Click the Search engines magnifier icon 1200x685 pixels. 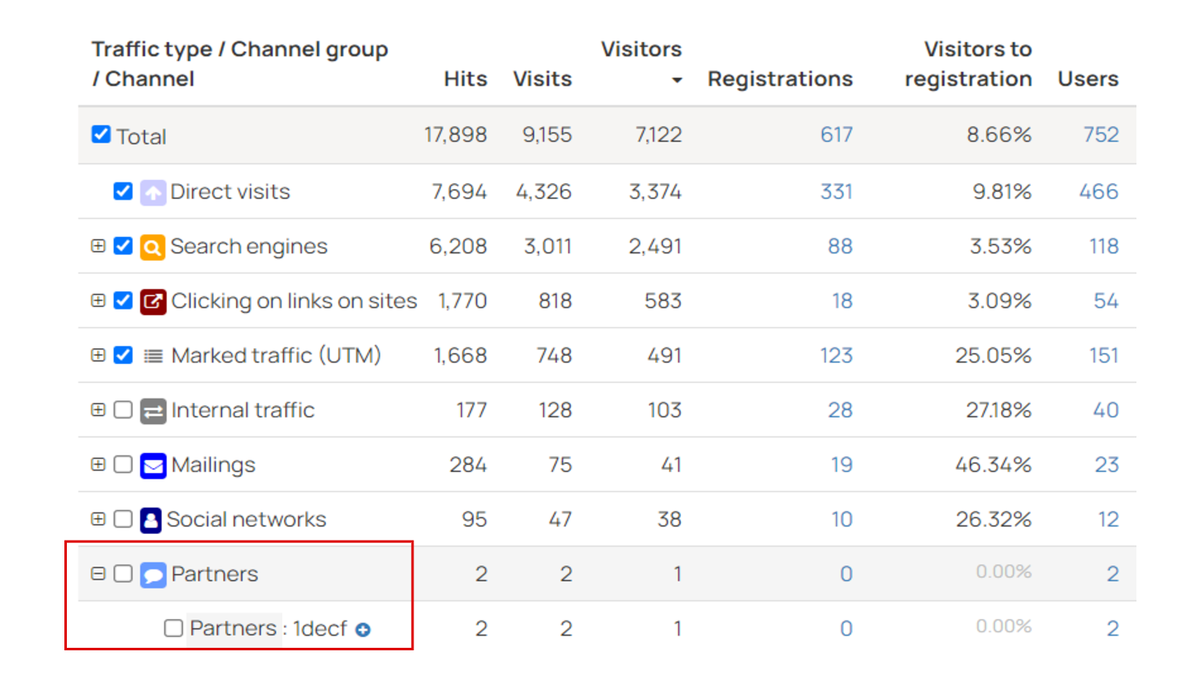153,247
